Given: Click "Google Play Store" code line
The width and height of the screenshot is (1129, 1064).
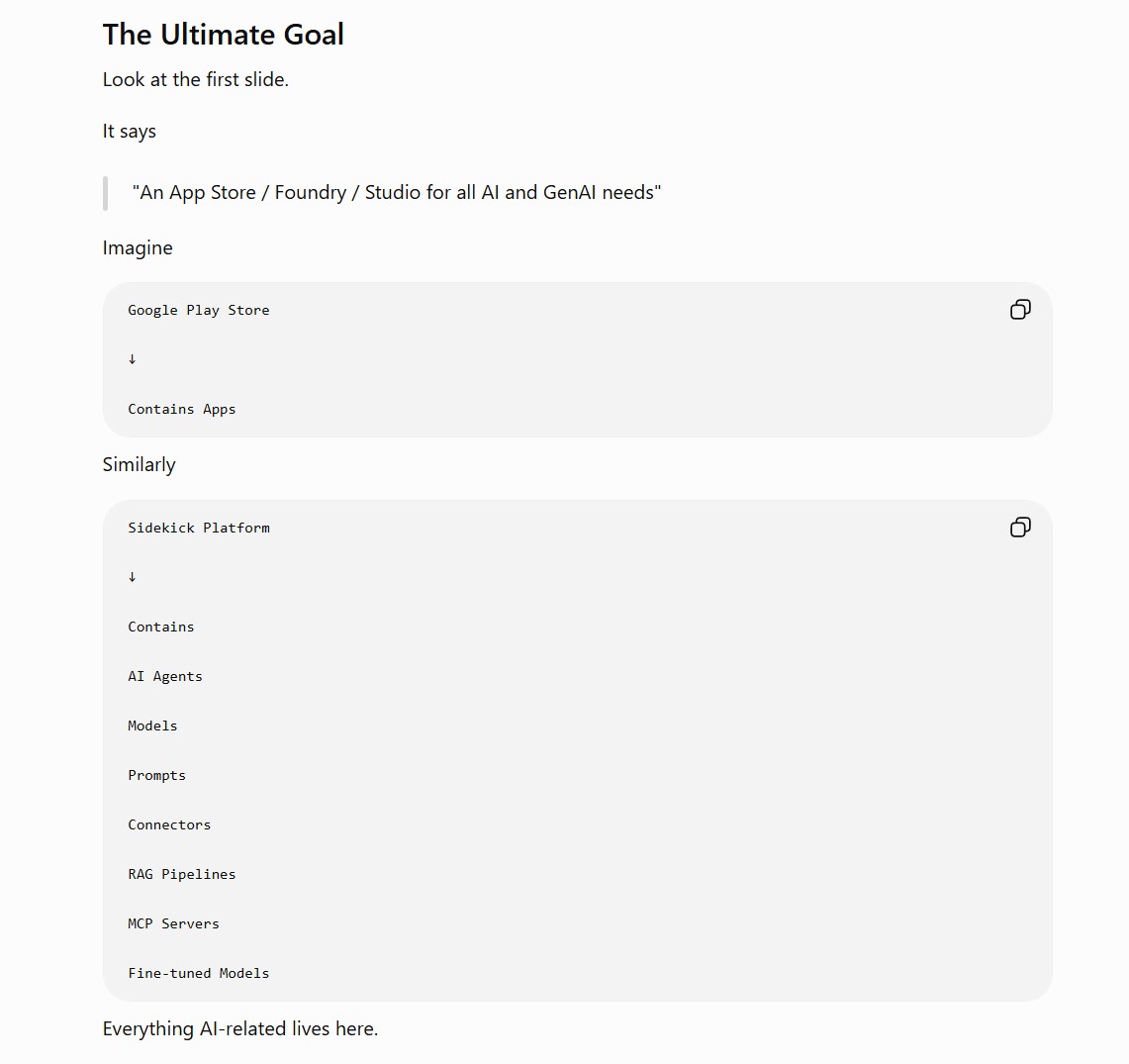Looking at the screenshot, I should point(199,310).
